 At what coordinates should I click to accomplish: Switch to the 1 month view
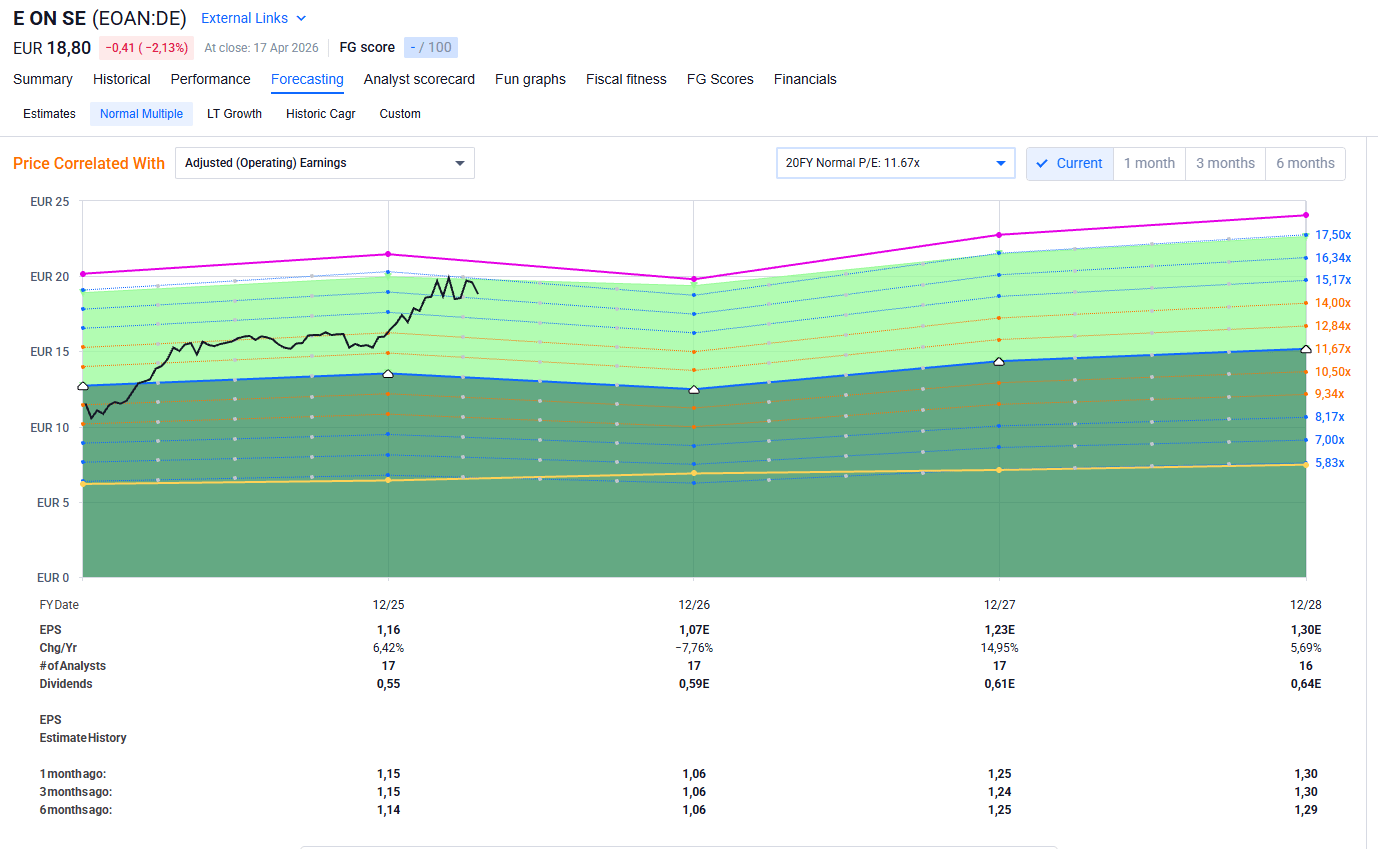pos(1149,163)
